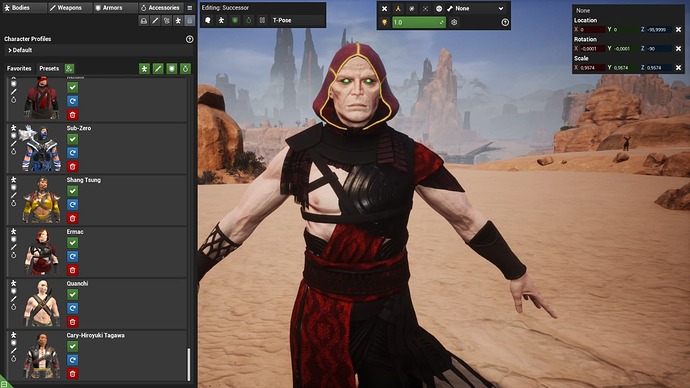Toggle the green armor icon in Editing toolbar
This screenshot has height=388, width=690.
pos(235,20)
